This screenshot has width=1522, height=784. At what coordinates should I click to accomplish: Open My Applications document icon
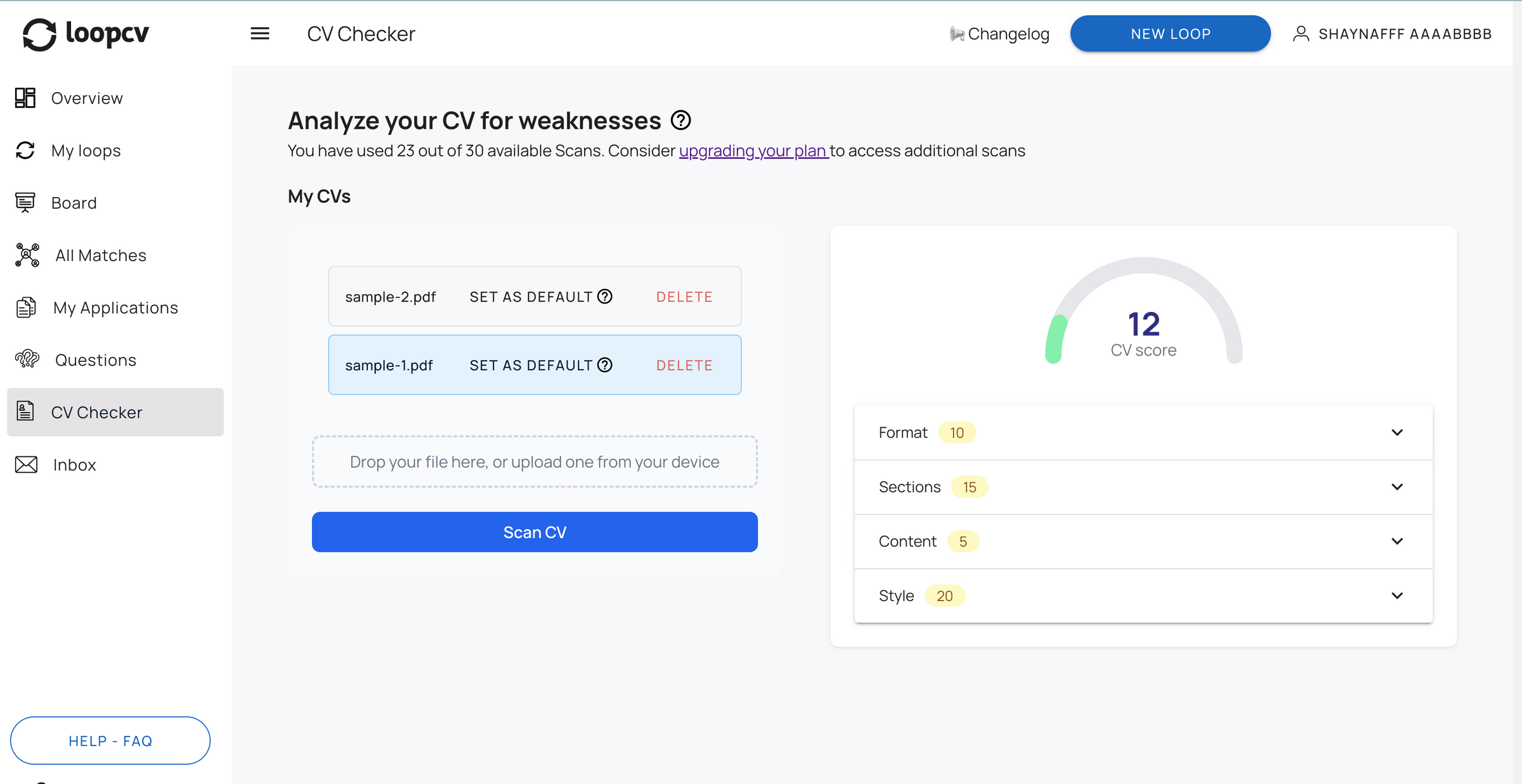(x=25, y=307)
